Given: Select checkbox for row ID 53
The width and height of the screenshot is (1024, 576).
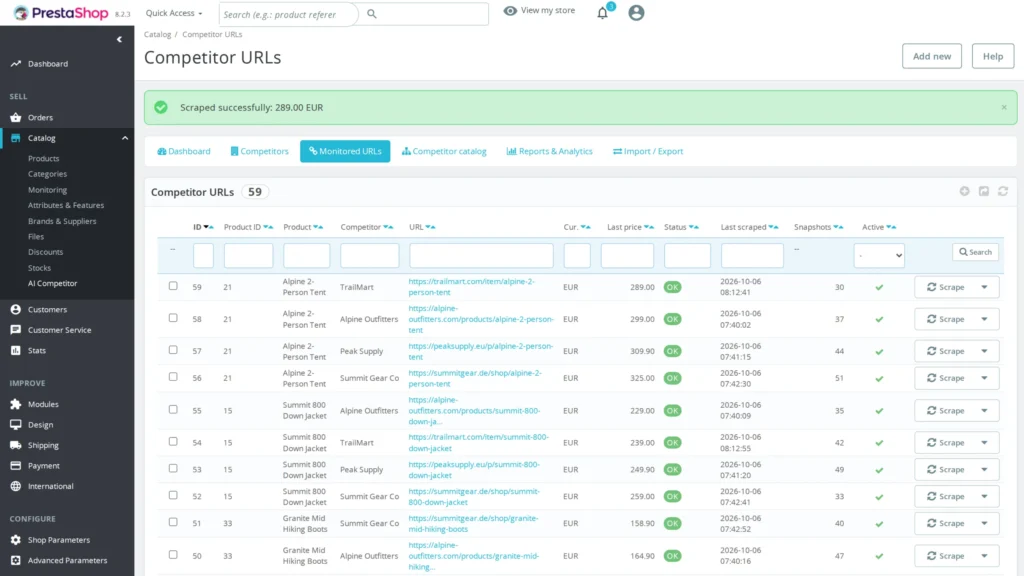Looking at the screenshot, I should point(173,468).
